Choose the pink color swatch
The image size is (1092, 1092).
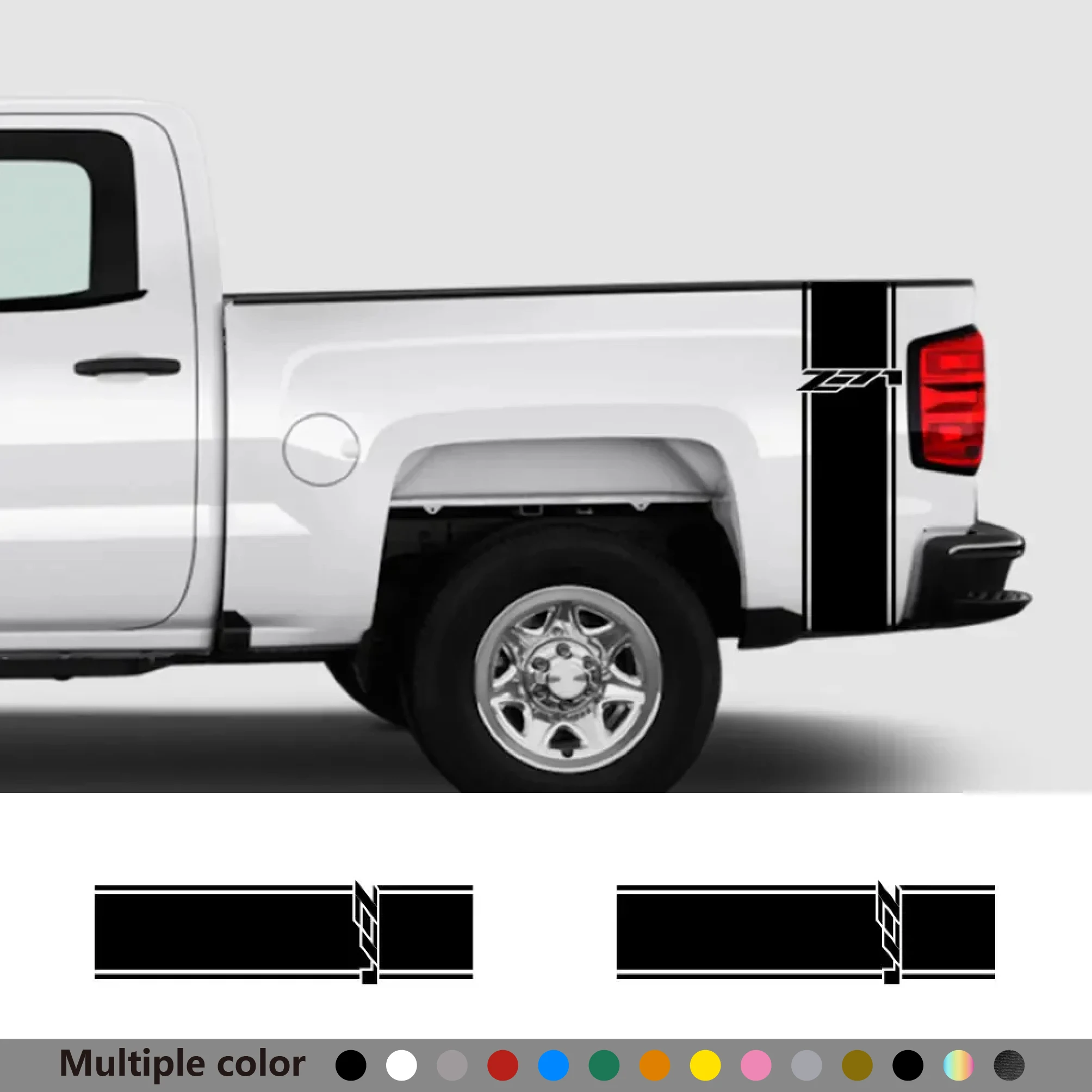[x=756, y=1065]
